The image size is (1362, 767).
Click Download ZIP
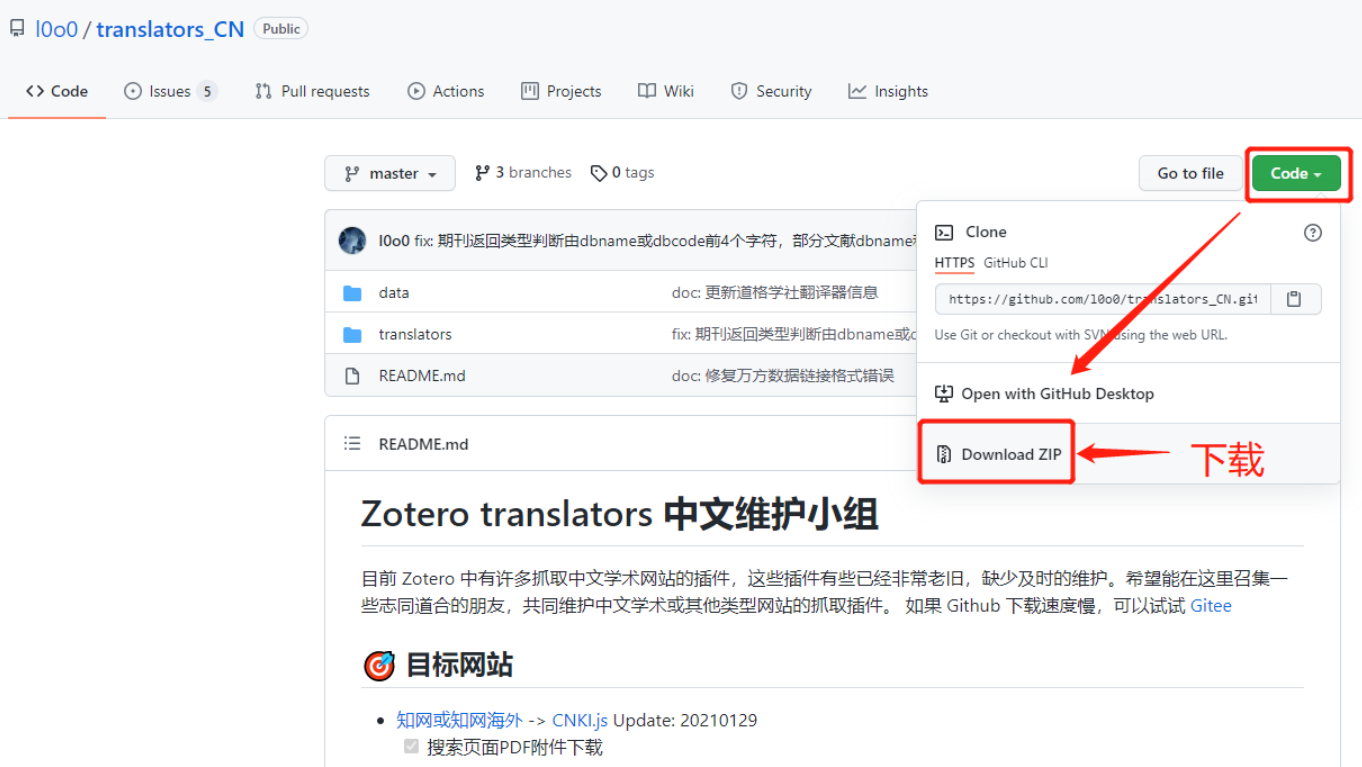coord(1011,454)
